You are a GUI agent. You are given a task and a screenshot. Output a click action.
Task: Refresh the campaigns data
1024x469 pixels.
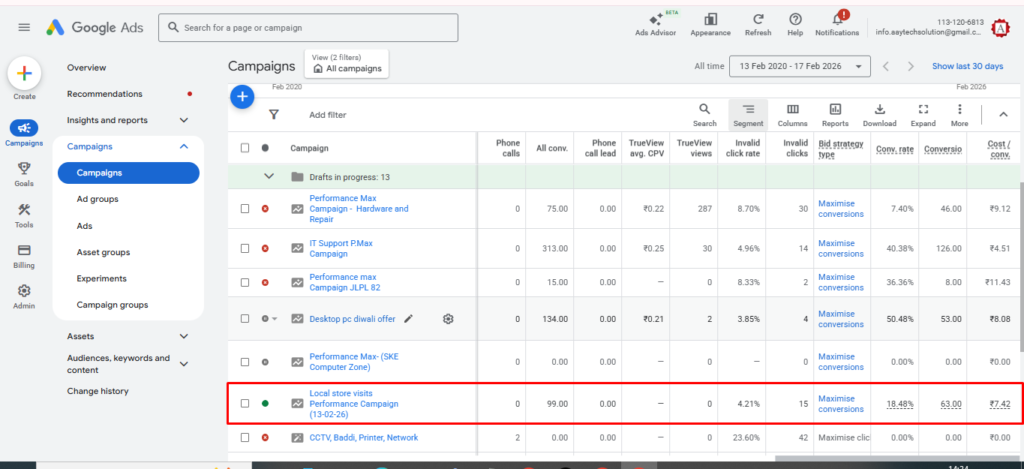pos(758,20)
